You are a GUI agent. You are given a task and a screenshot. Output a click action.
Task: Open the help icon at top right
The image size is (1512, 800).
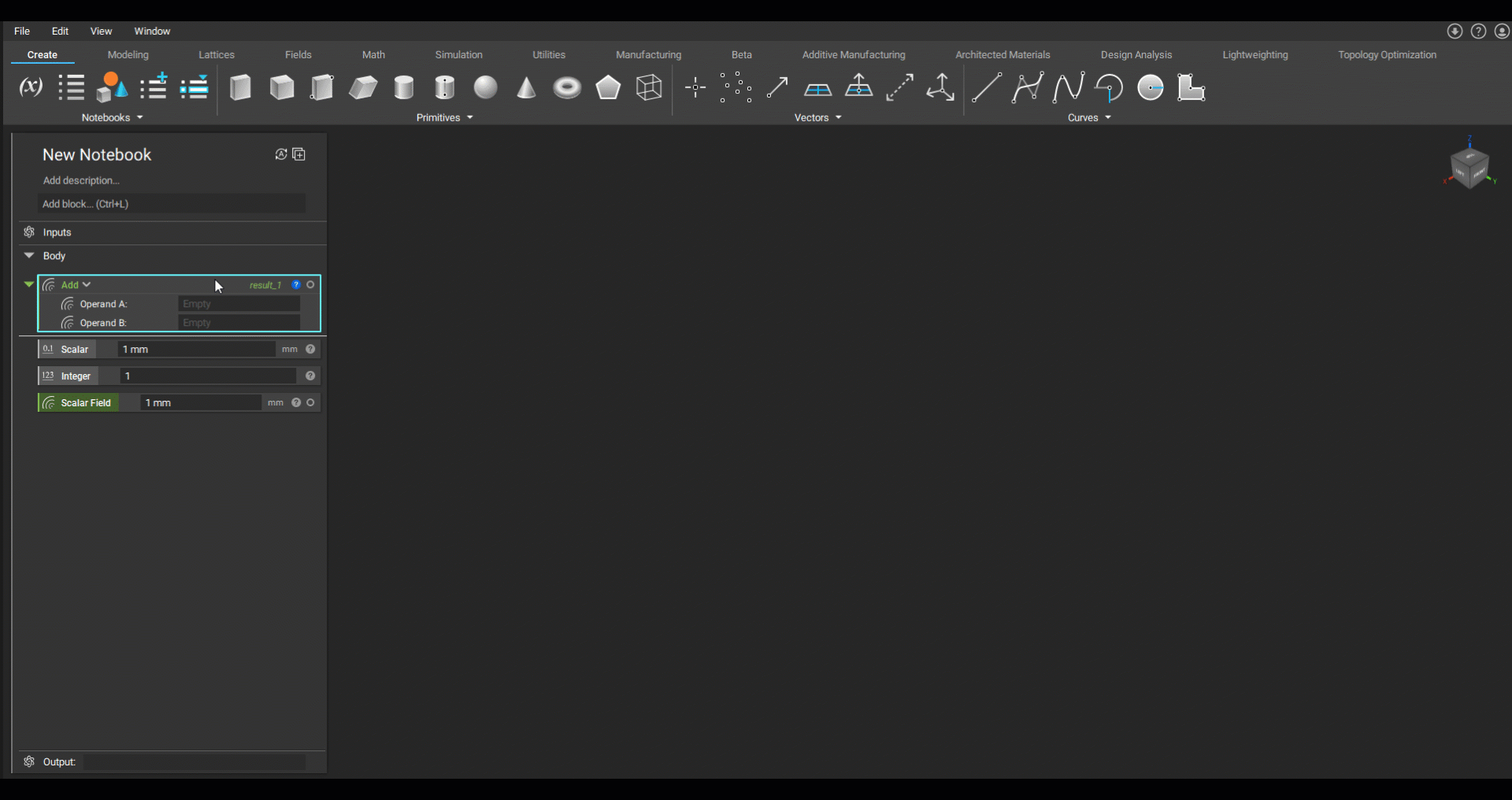pyautogui.click(x=1479, y=31)
